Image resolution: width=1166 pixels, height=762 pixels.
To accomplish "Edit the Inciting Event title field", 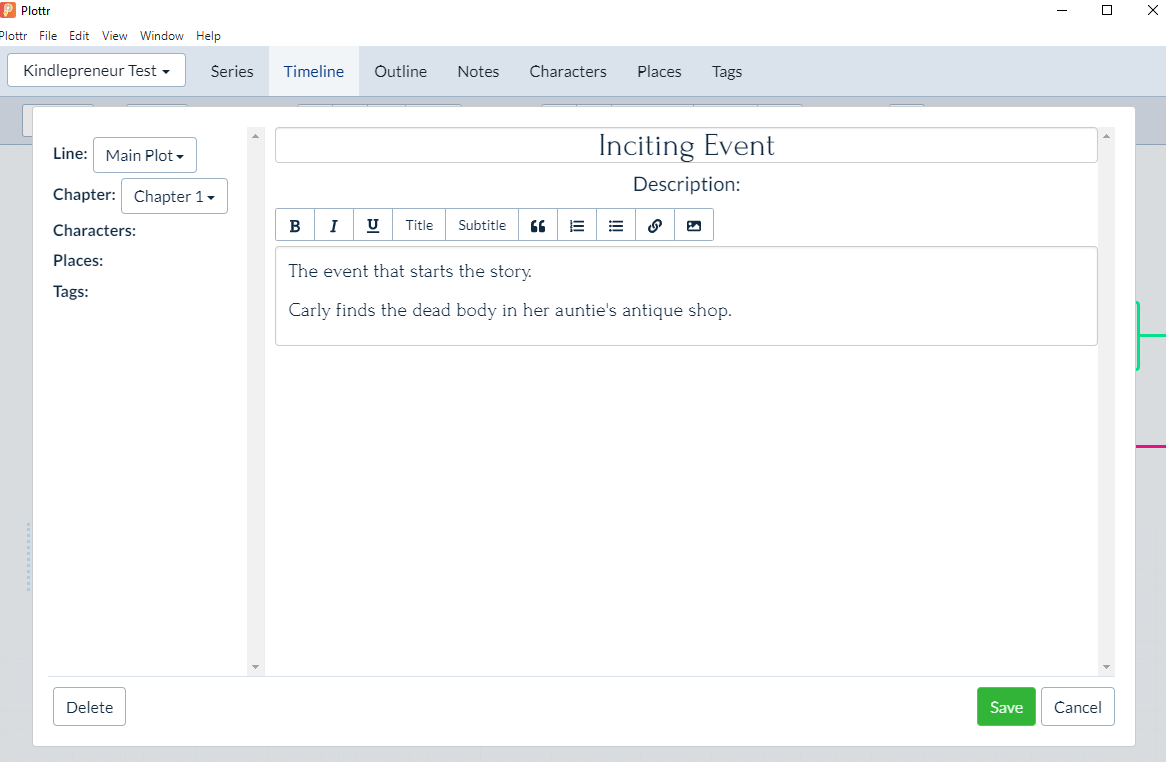I will pyautogui.click(x=686, y=145).
